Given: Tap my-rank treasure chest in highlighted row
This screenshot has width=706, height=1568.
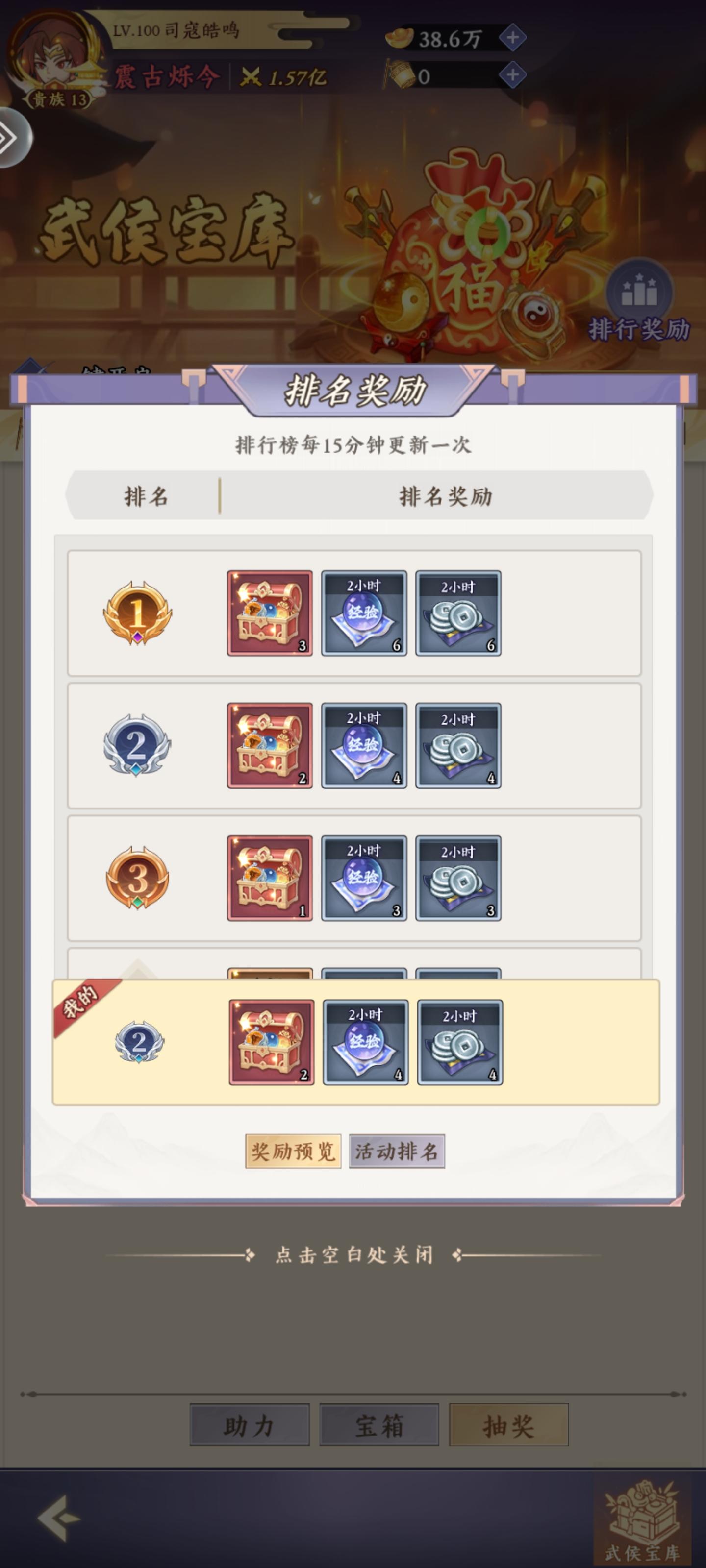Looking at the screenshot, I should 272,1042.
